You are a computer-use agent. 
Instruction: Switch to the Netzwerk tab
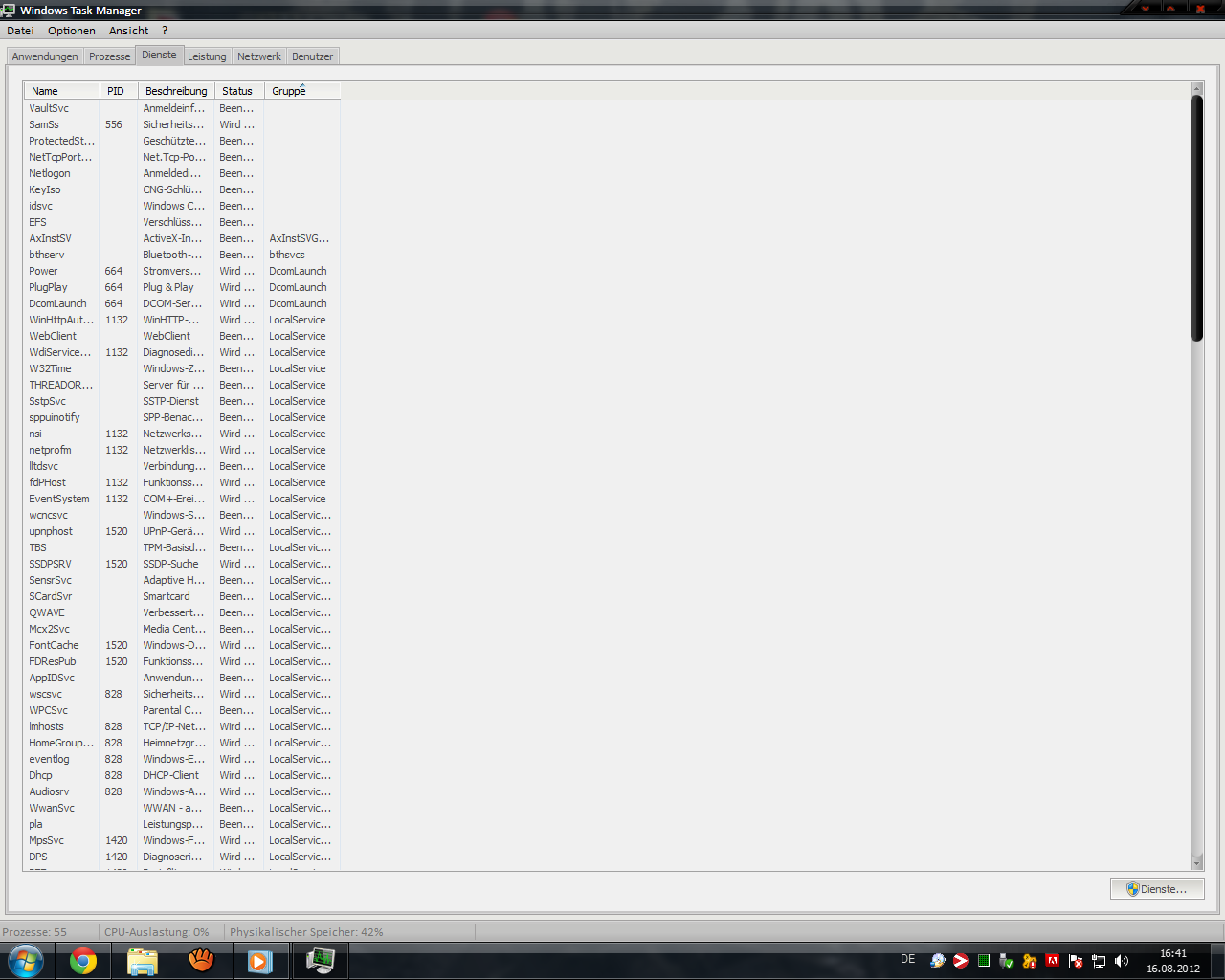tap(259, 56)
